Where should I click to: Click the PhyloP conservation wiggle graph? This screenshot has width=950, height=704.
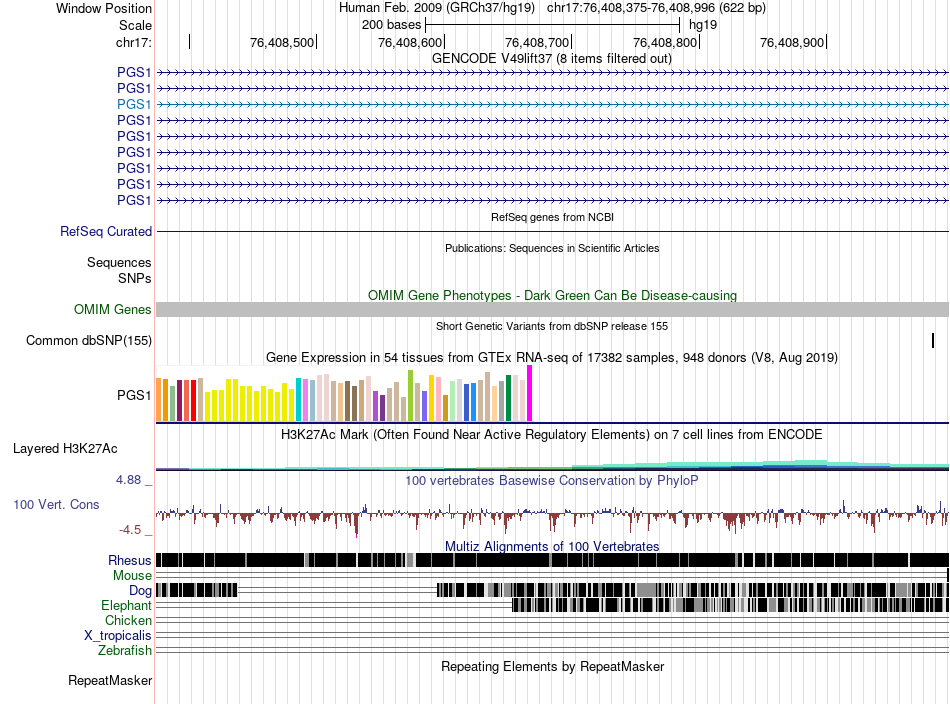(552, 518)
